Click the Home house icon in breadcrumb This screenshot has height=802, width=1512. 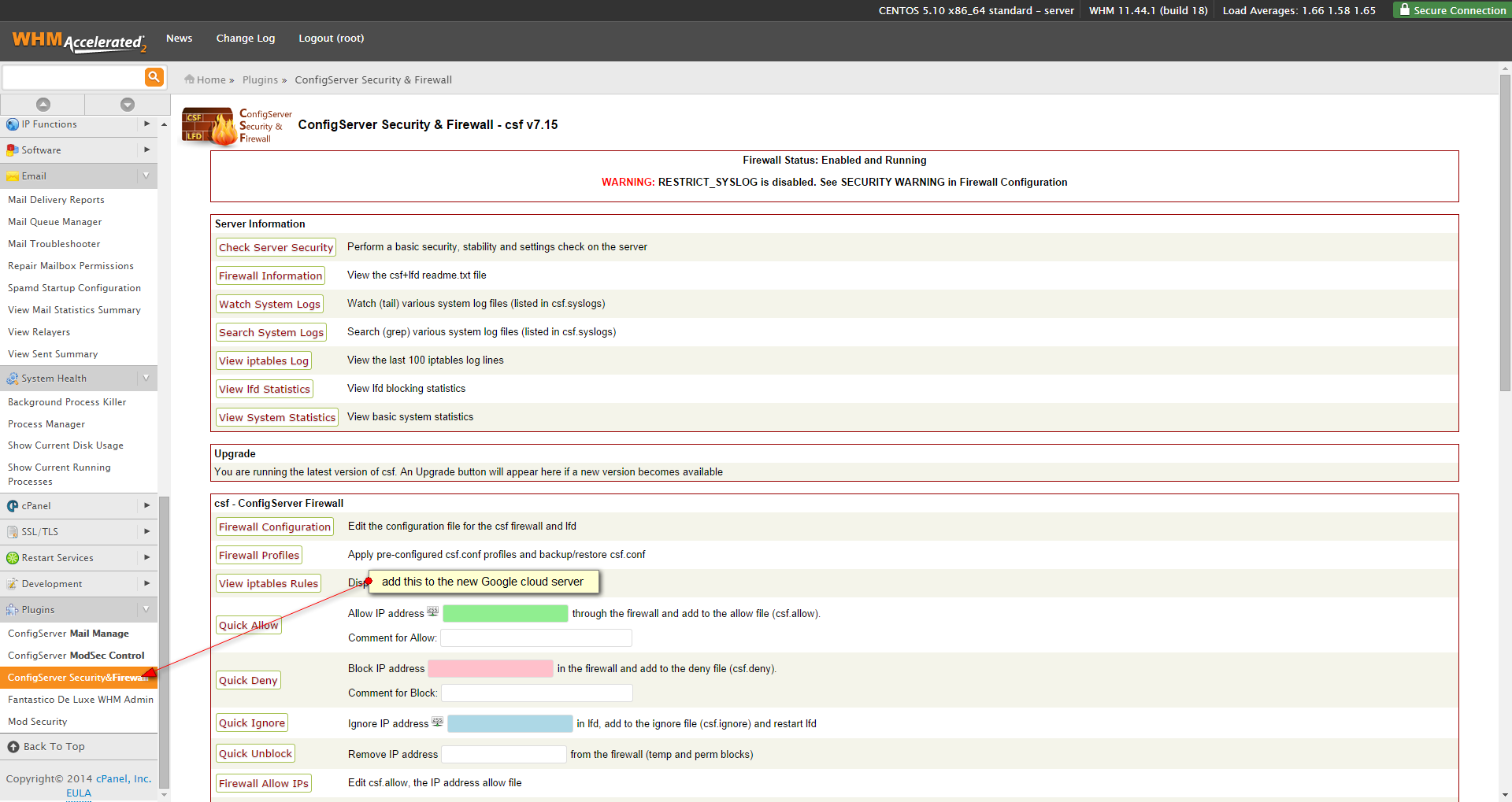click(x=189, y=79)
